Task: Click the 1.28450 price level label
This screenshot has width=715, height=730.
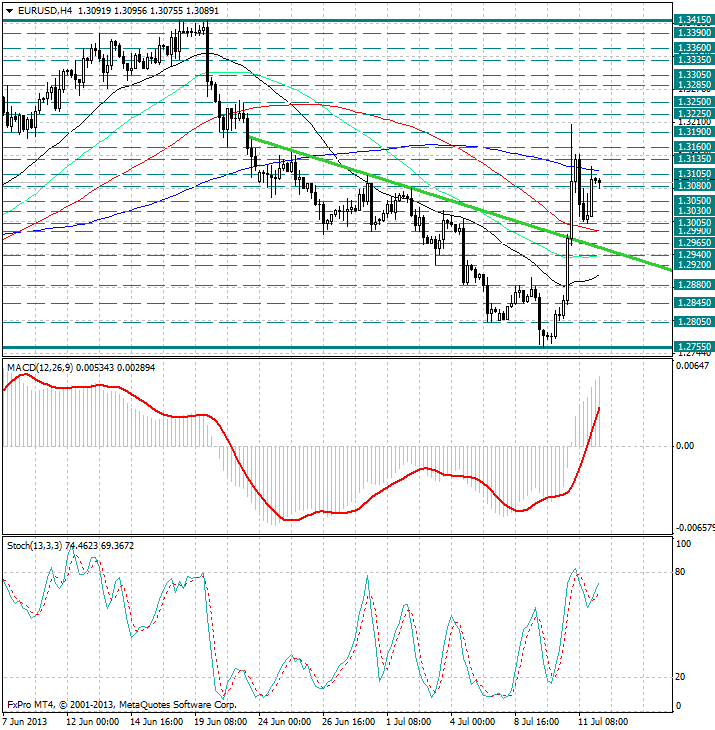Action: (x=694, y=303)
